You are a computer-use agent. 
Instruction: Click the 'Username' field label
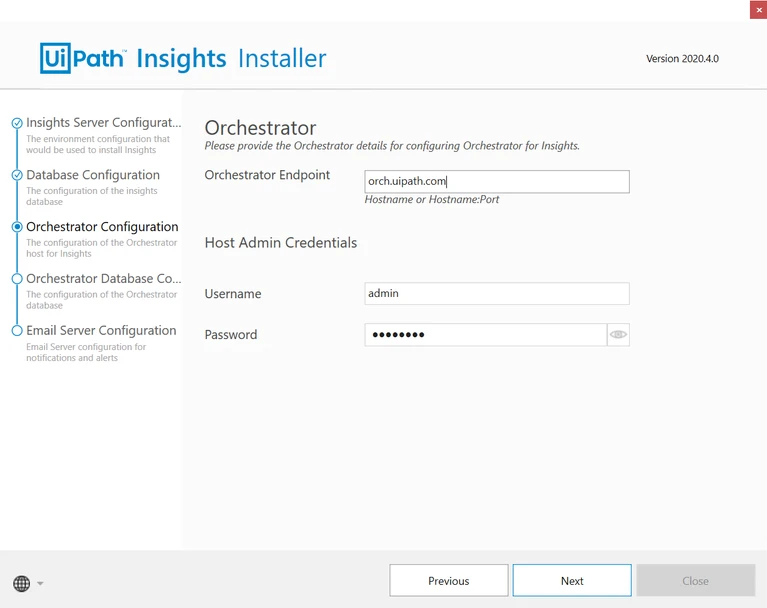233,294
